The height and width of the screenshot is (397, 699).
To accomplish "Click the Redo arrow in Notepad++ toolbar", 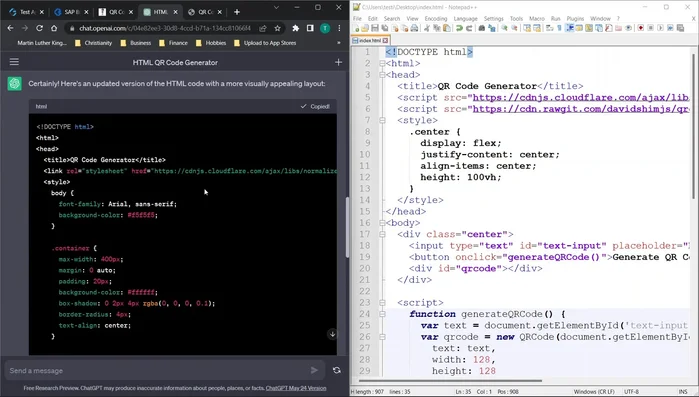I will (469, 28).
